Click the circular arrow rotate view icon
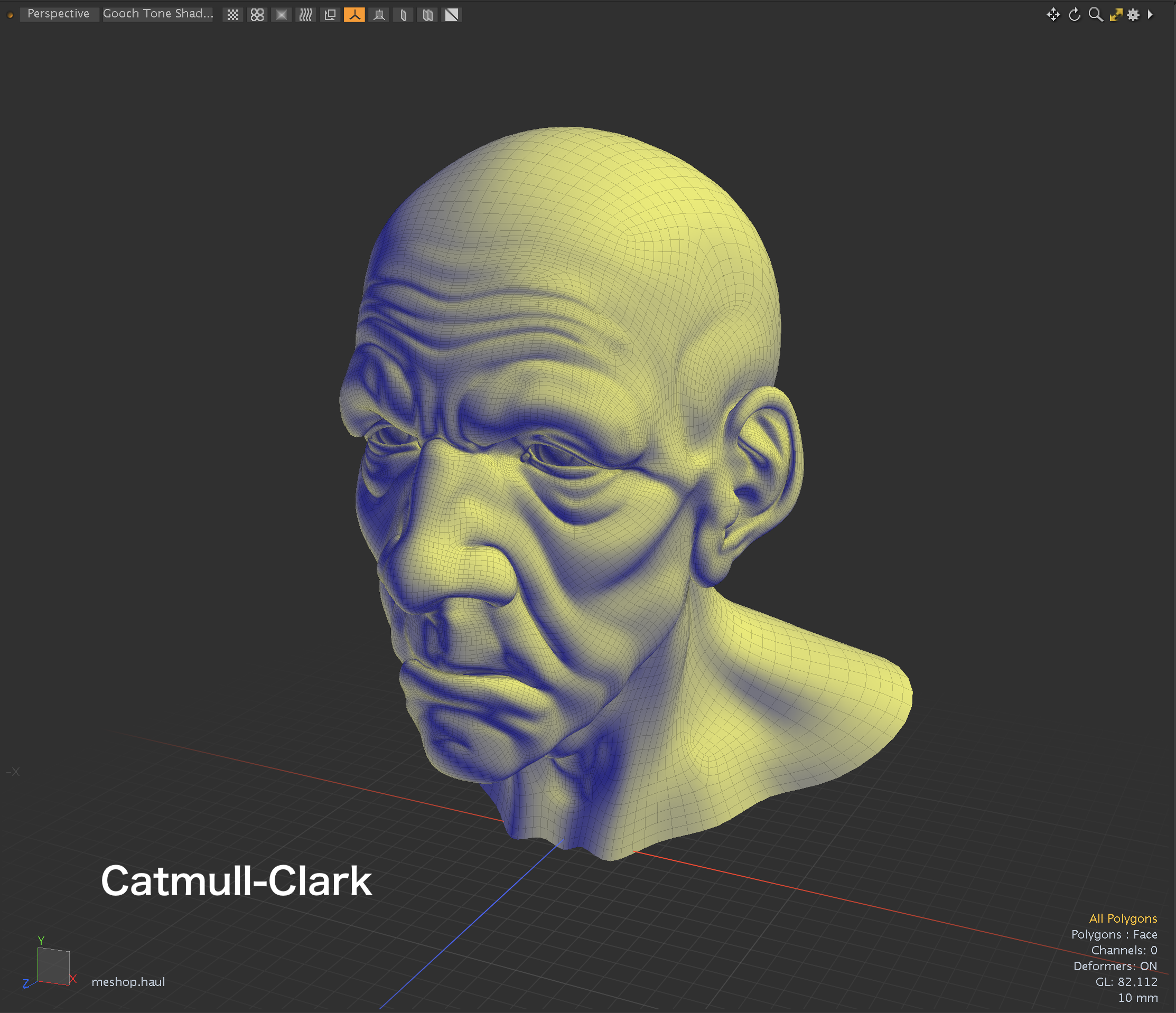Image resolution: width=1176 pixels, height=1013 pixels. [x=1075, y=15]
